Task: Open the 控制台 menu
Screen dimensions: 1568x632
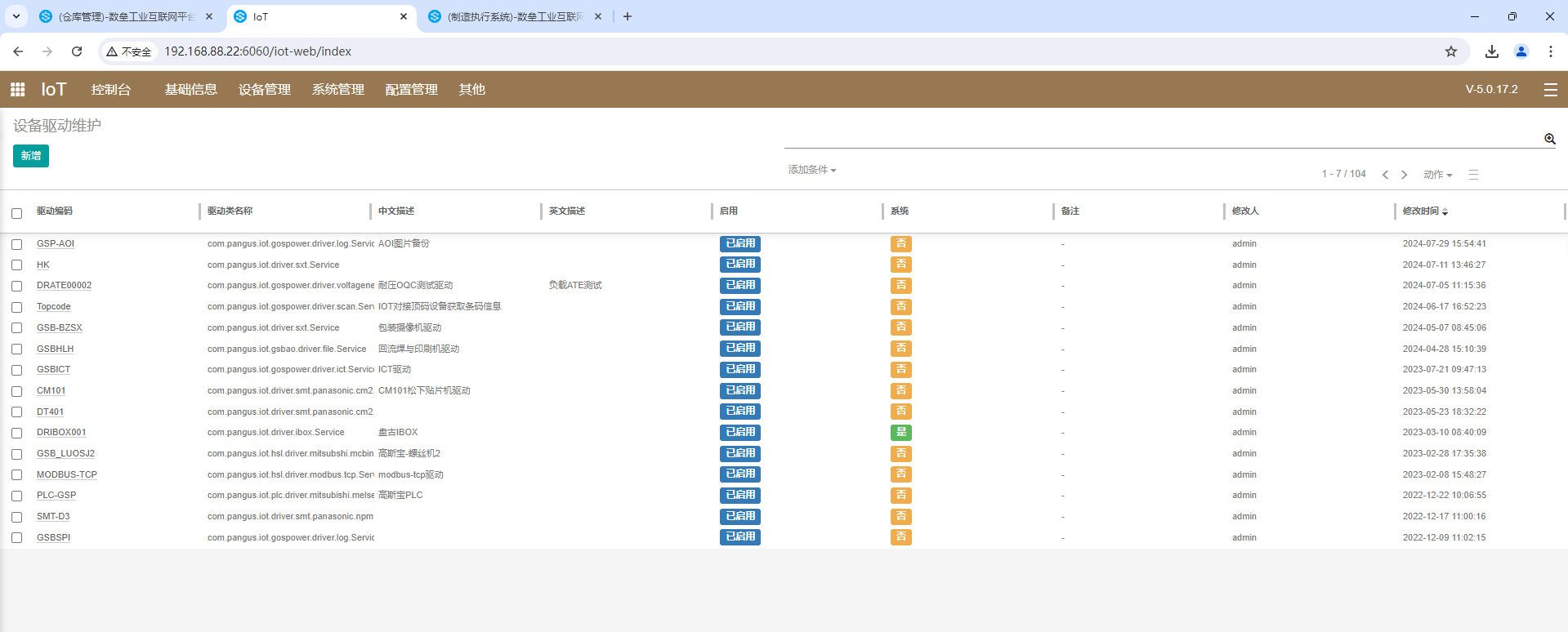Action: (110, 89)
